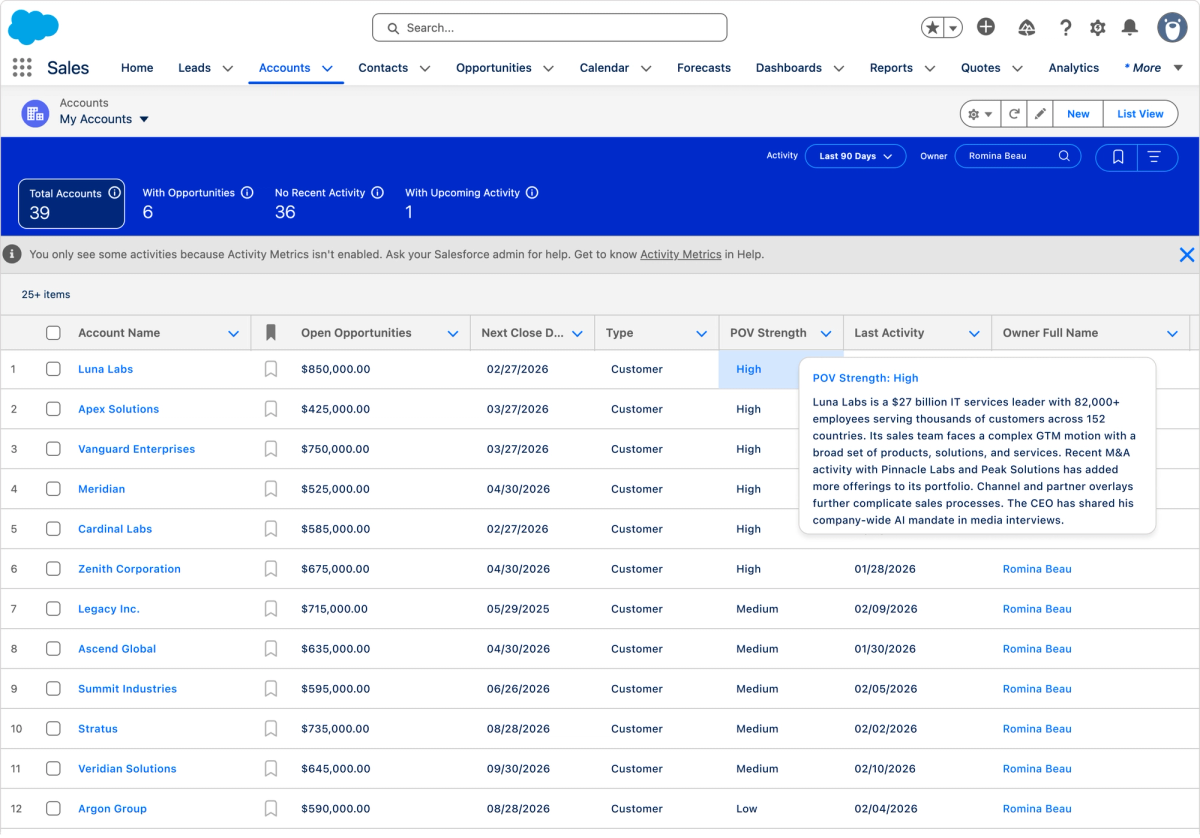
Task: Click the Salesforce cloud logo
Action: click(x=33, y=27)
